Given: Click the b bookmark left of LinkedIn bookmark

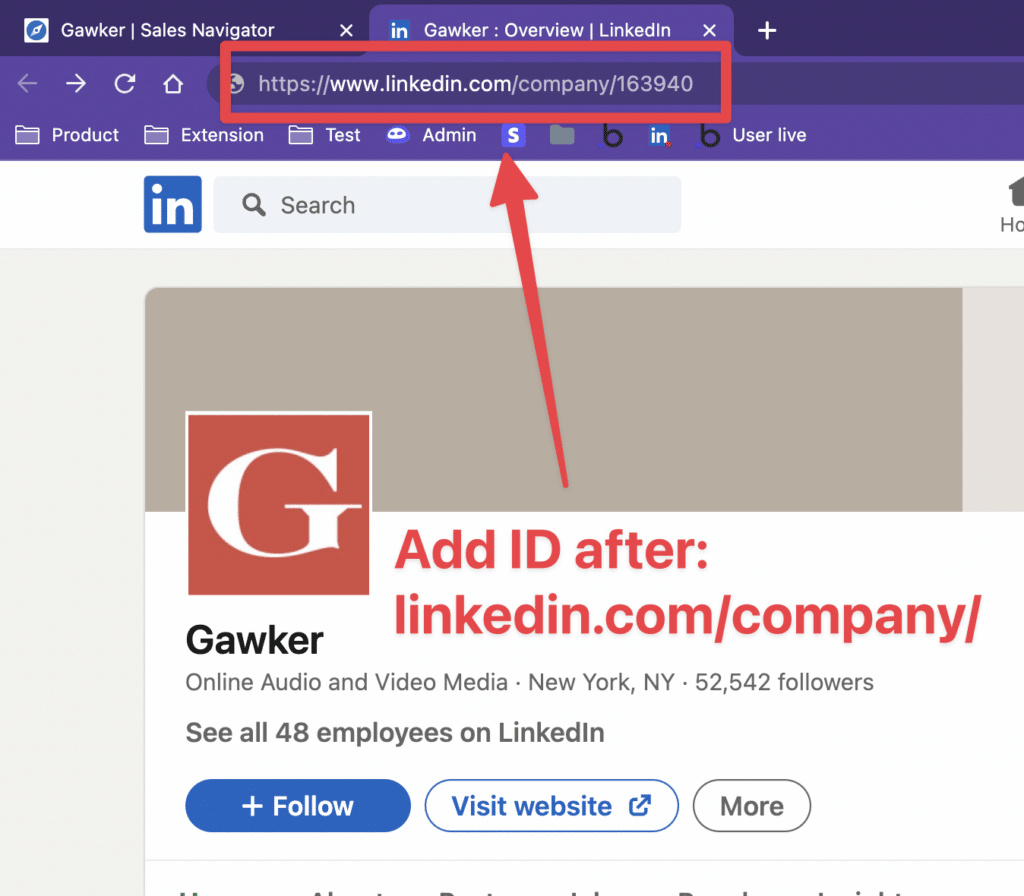Looking at the screenshot, I should (611, 135).
